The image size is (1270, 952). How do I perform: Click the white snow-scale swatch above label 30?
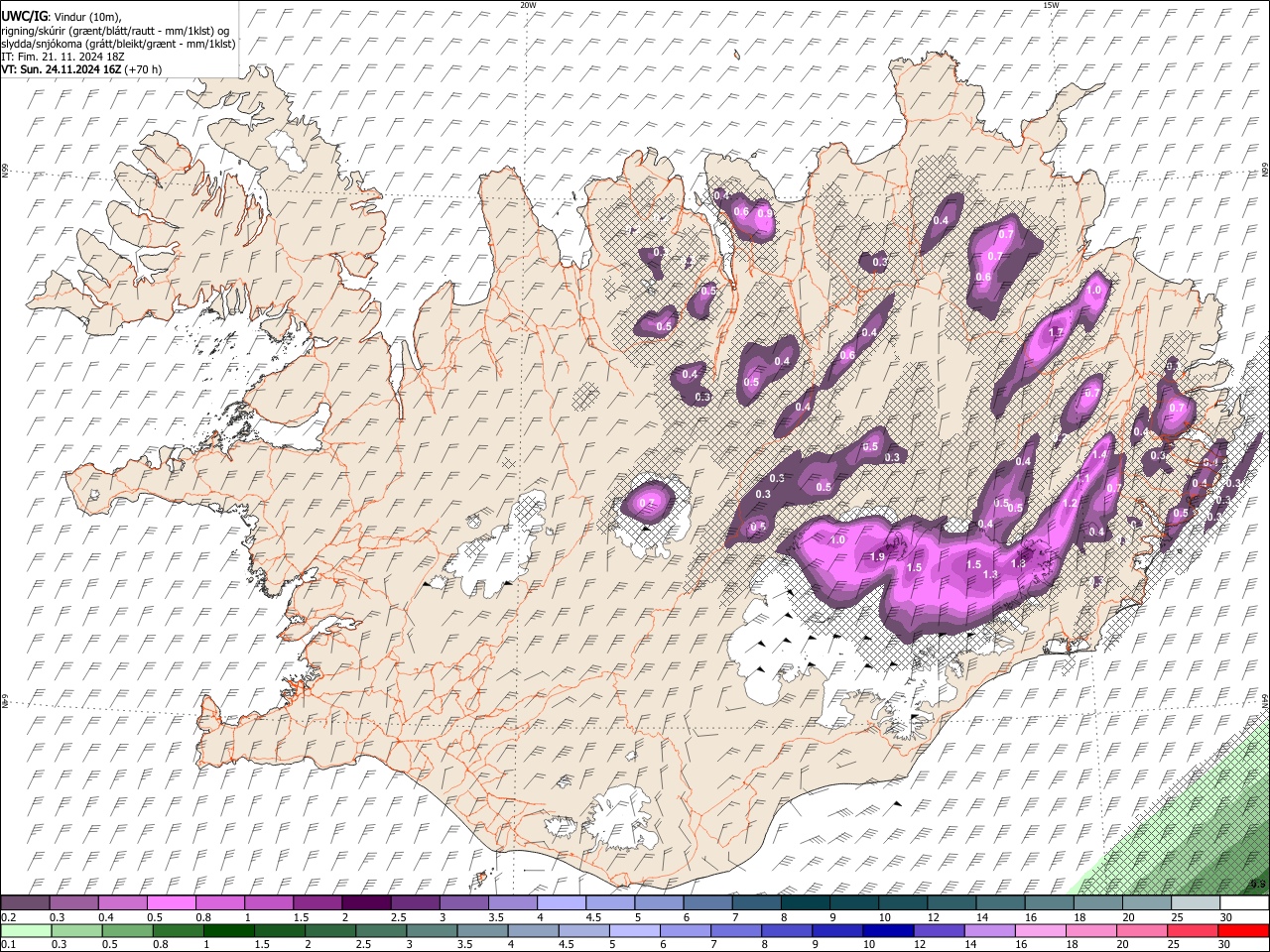[x=1245, y=903]
